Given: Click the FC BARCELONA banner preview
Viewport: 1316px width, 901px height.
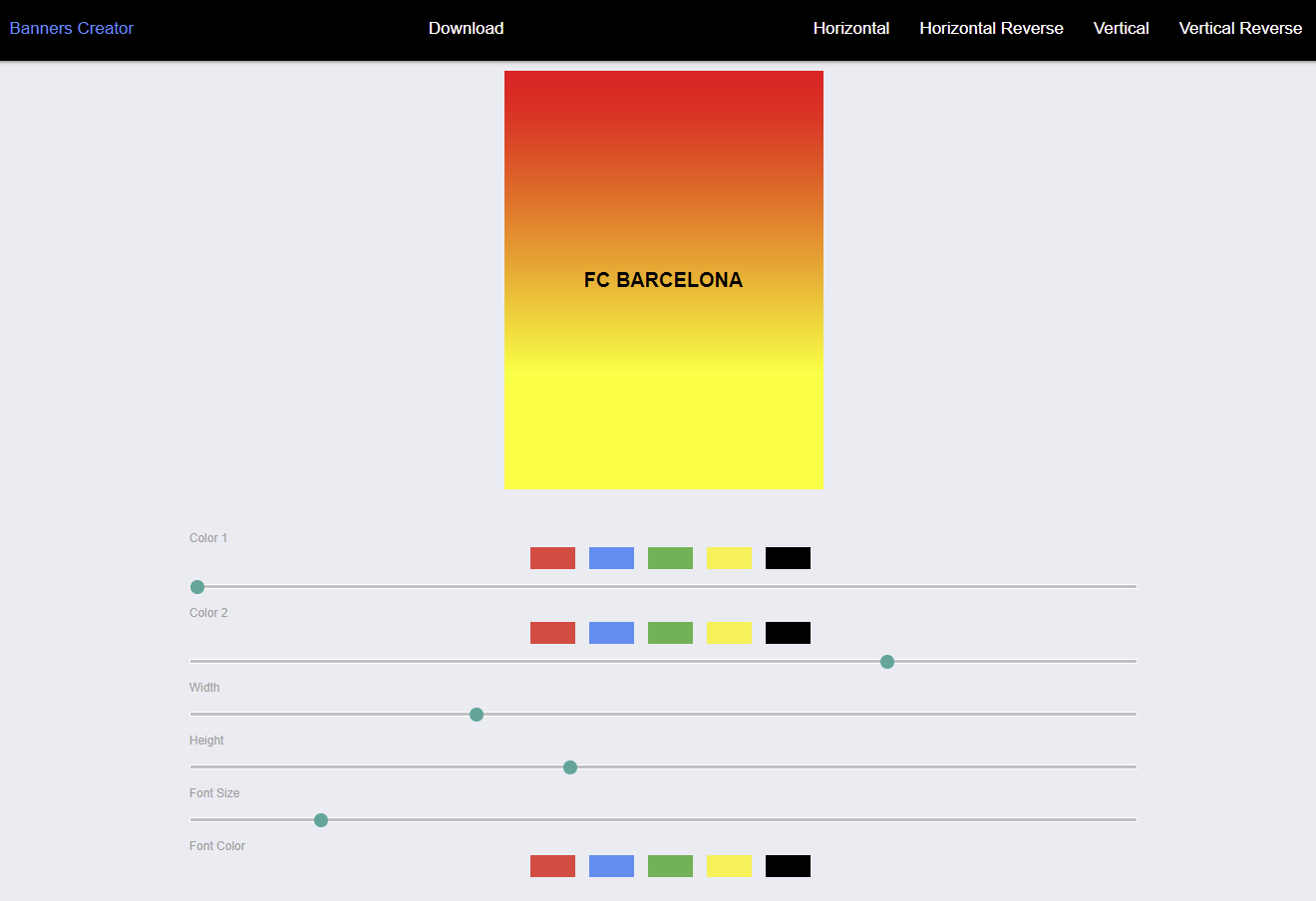Looking at the screenshot, I should (x=664, y=280).
